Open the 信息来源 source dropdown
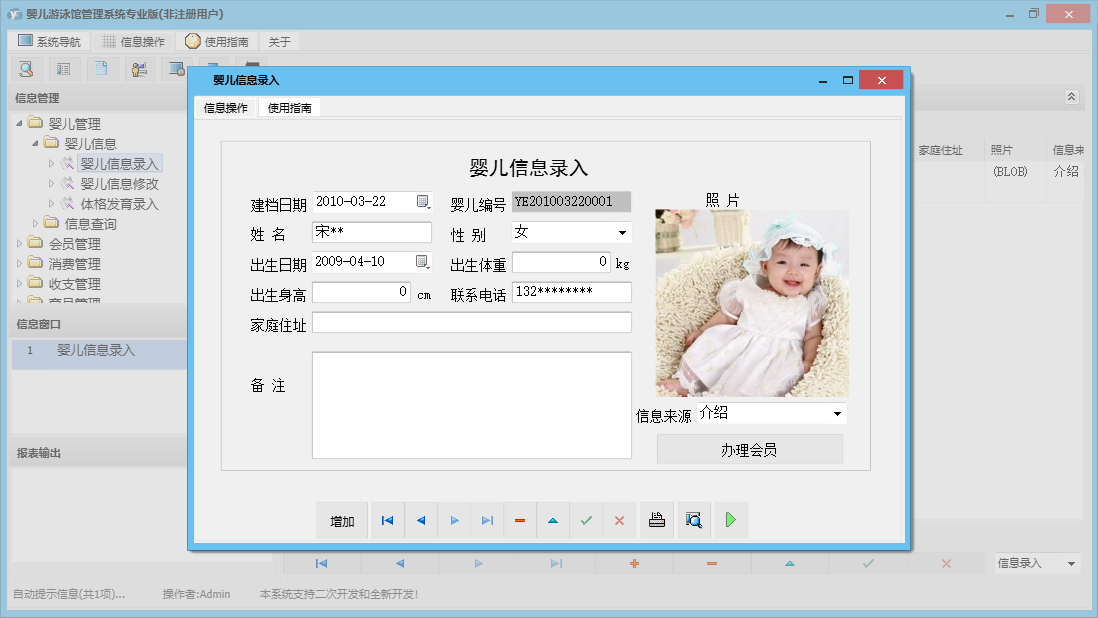The width and height of the screenshot is (1098, 618). 836,413
